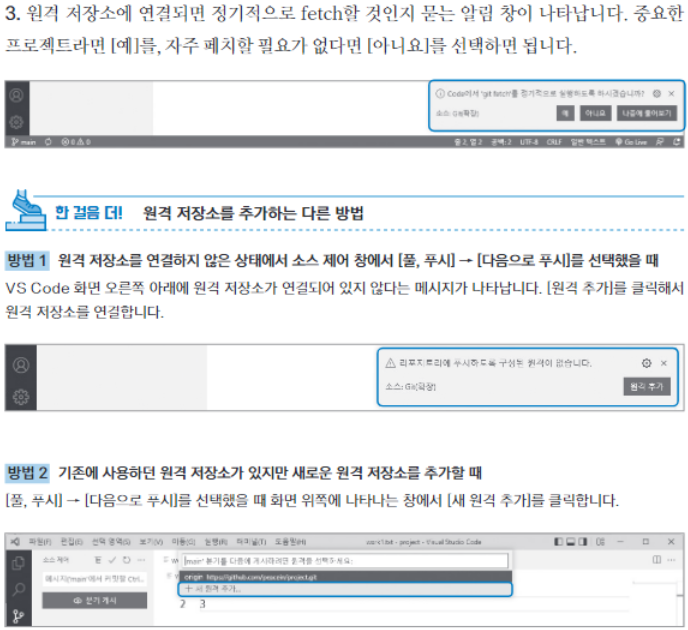This screenshot has height=630, width=688.
Task: Open the 도움말(H) menu
Action: coord(290,542)
